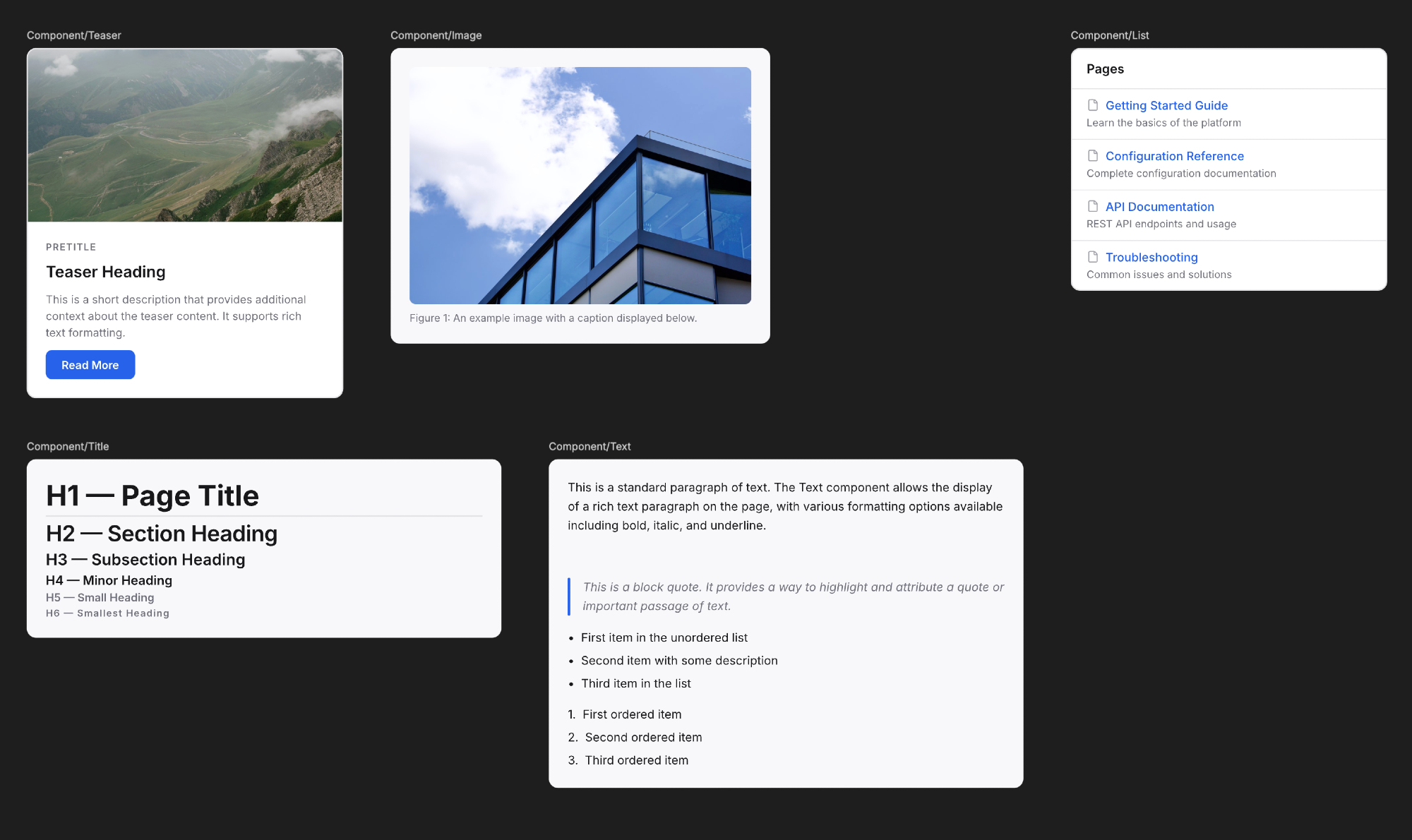Viewport: 1412px width, 840px height.
Task: Select the Component/Text frame label
Action: pyautogui.click(x=590, y=446)
